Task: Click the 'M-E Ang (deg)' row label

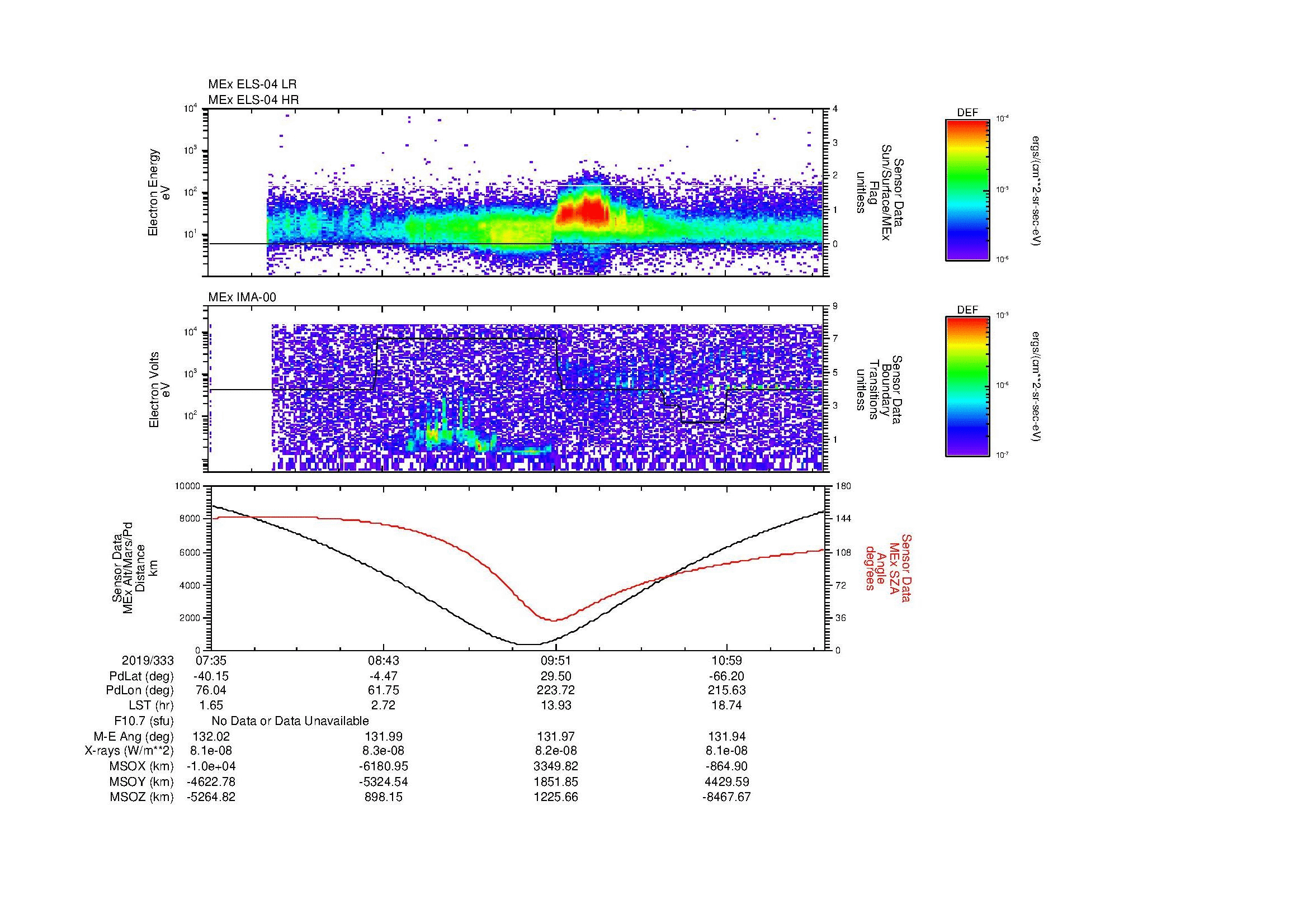Action: 134,736
